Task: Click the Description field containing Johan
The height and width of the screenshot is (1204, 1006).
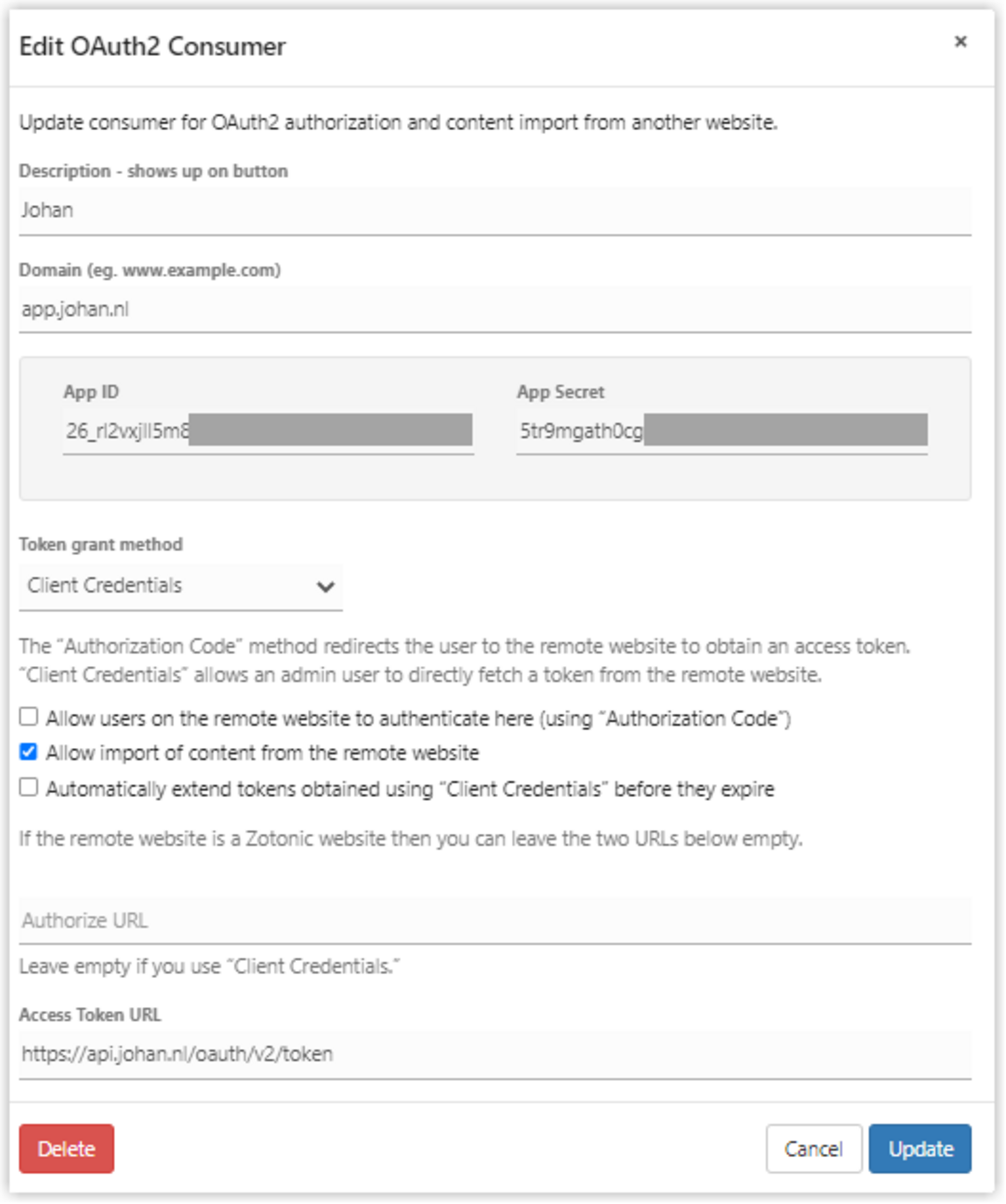Action: click(495, 211)
